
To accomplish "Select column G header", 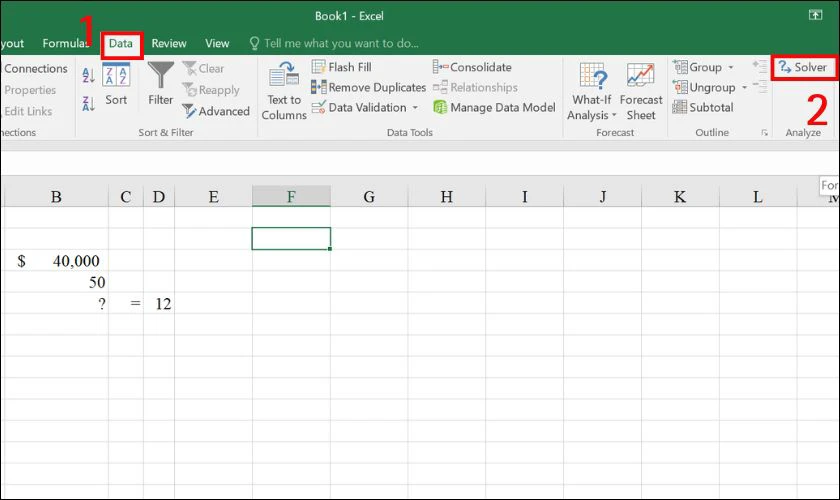I will pyautogui.click(x=369, y=197).
